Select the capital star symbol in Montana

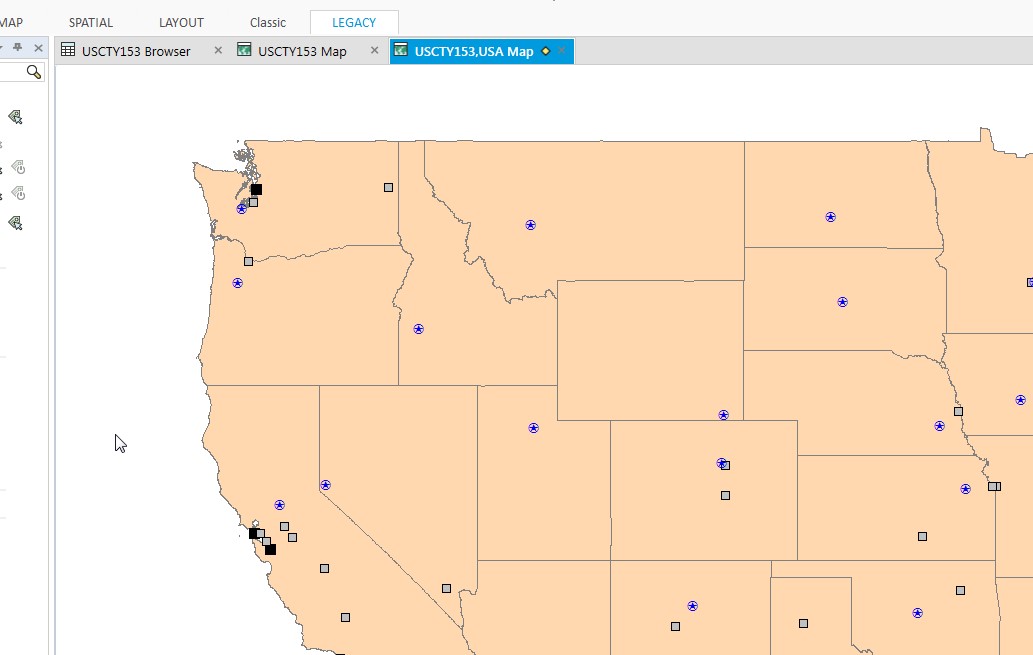coord(530,225)
